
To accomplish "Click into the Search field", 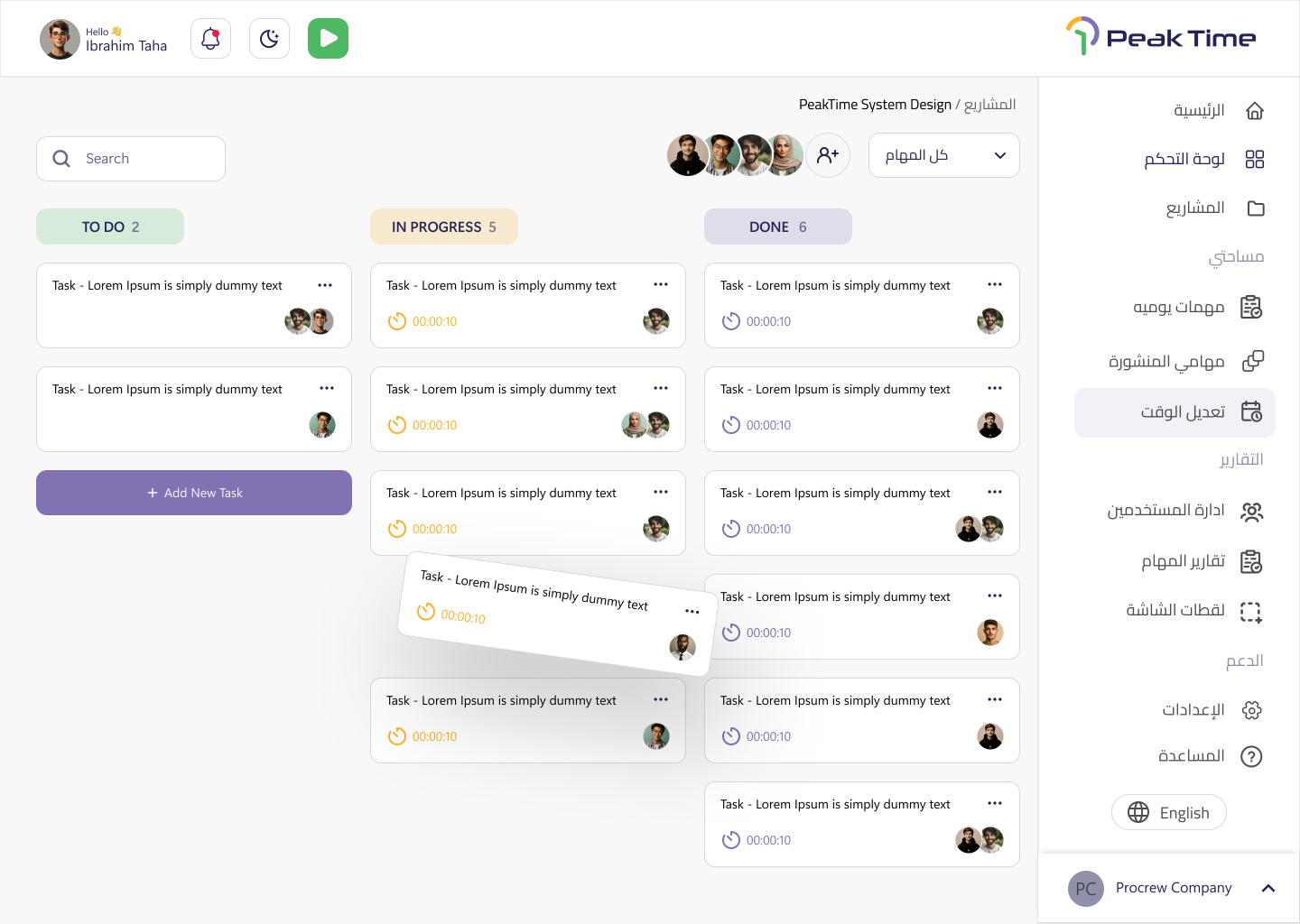I will [x=131, y=159].
